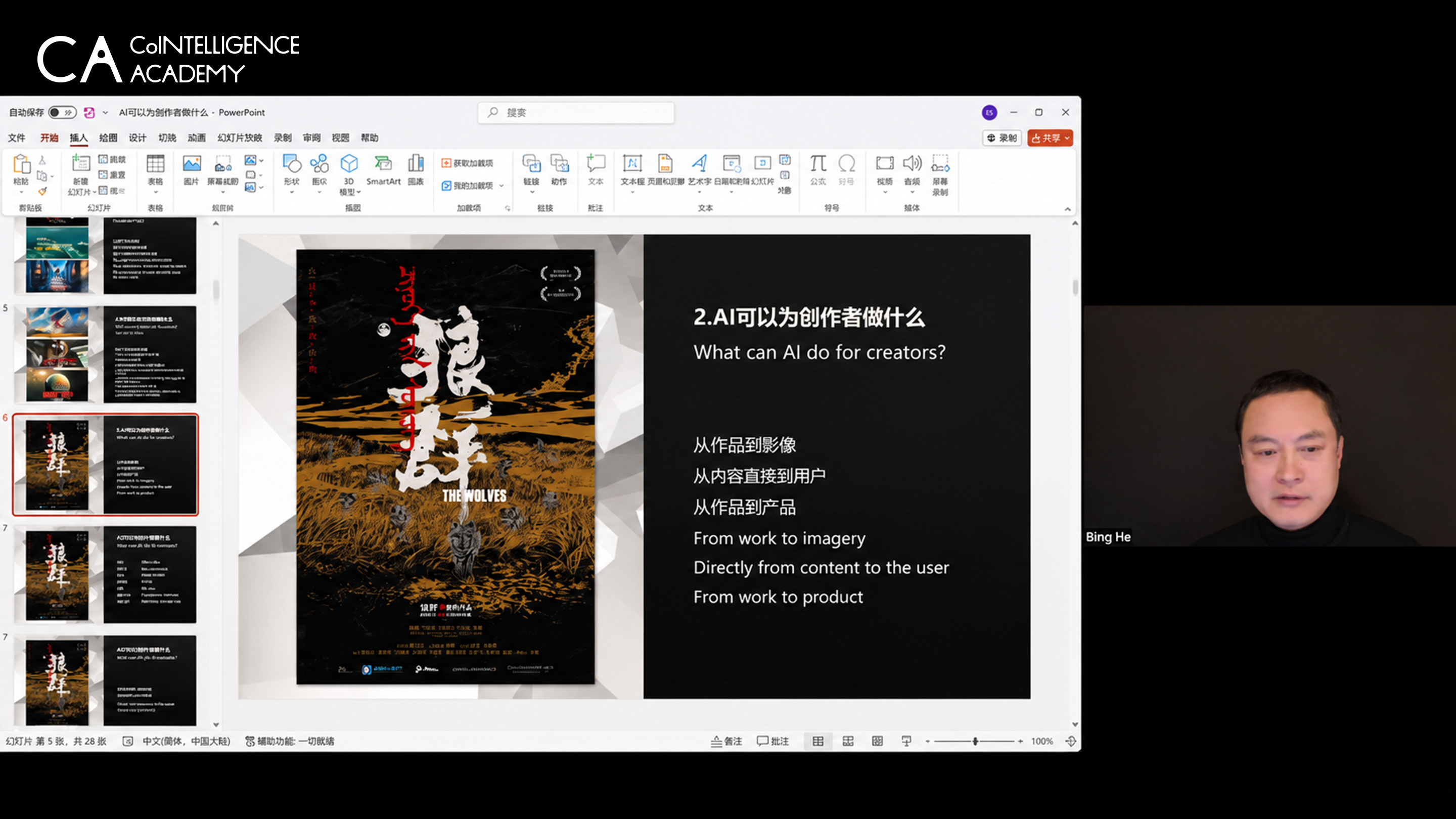Click the zoom slider handle in status bar
Image resolution: width=1456 pixels, height=819 pixels.
(x=975, y=741)
